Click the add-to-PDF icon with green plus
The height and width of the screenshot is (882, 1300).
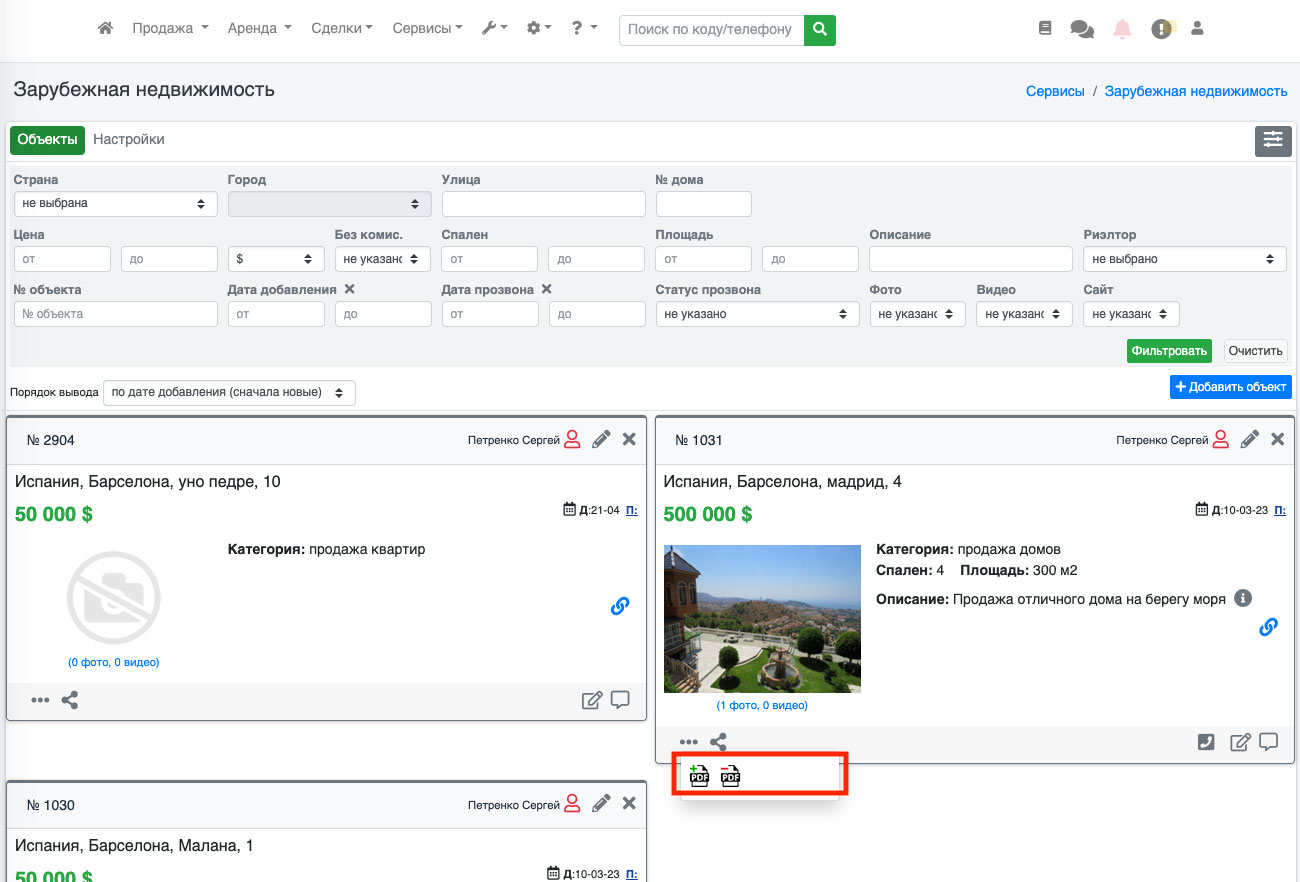point(699,775)
